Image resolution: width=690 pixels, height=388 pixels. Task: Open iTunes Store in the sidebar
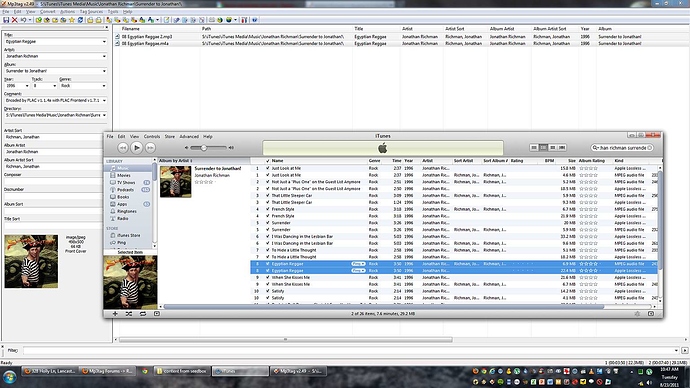pos(129,235)
